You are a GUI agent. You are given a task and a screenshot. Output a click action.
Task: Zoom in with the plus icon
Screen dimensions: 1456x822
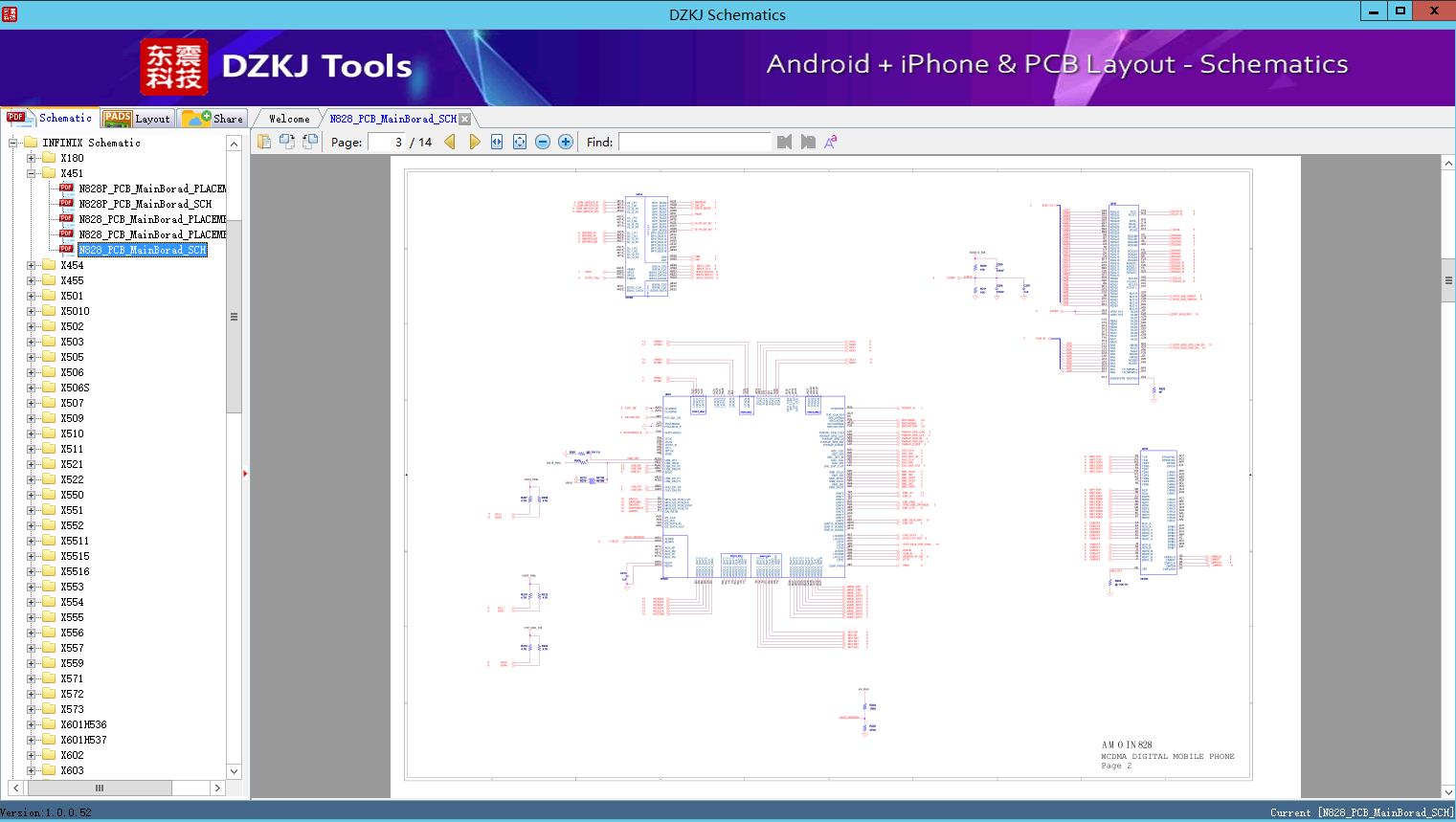pos(566,142)
